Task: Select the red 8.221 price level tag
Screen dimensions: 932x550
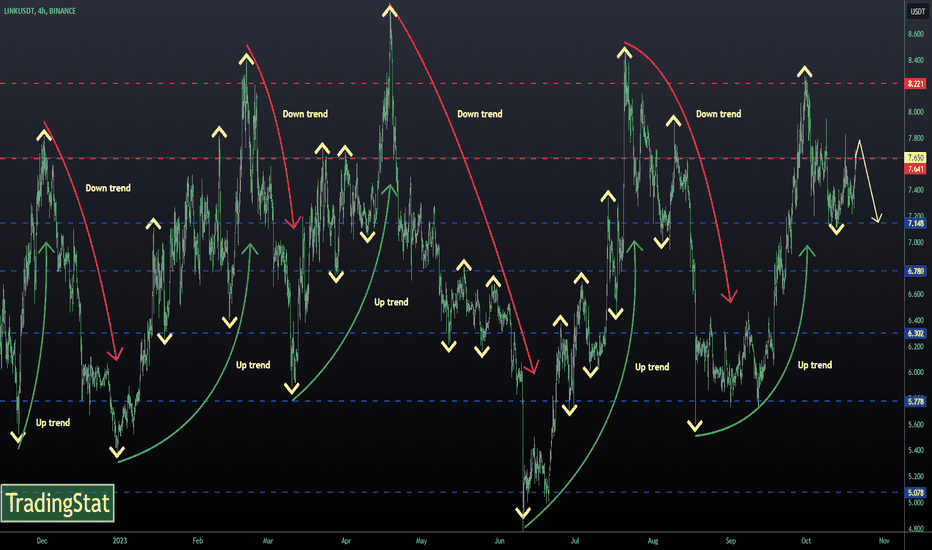Action: click(916, 84)
